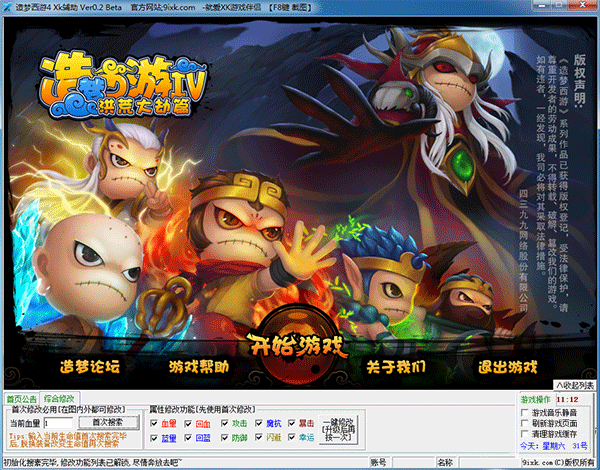The height and width of the screenshot is (470, 600).
Task: Toggle the 回蓝 checkbox
Action: [188, 437]
